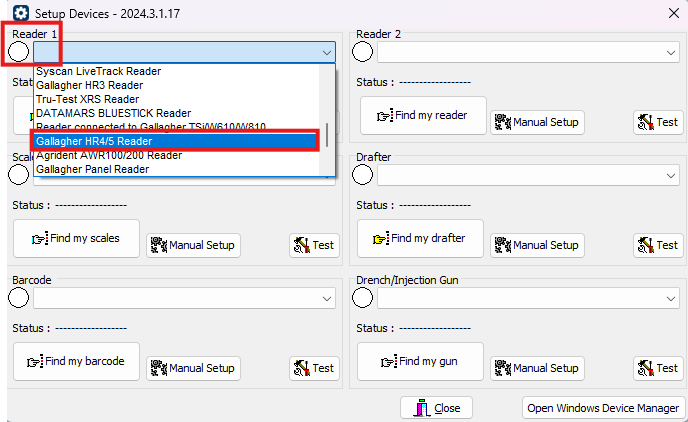
Task: Click gears icon on Reader 2 Manual Setup
Action: [x=503, y=122]
